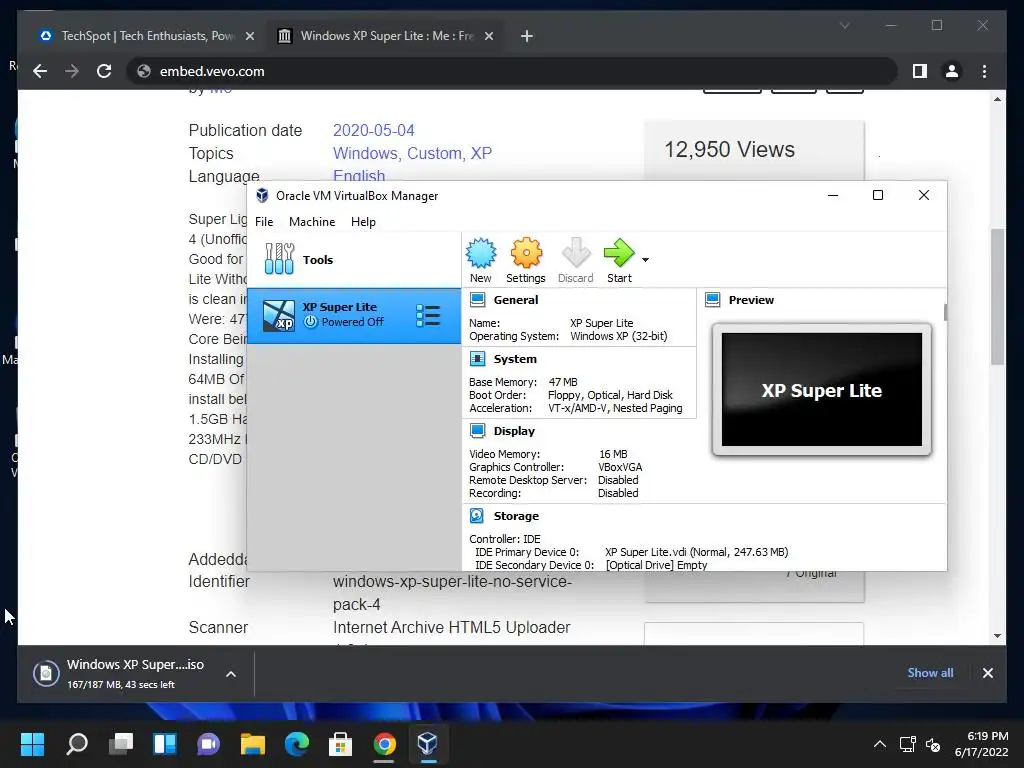Open the Windows Start menu
The image size is (1024, 768).
click(33, 743)
